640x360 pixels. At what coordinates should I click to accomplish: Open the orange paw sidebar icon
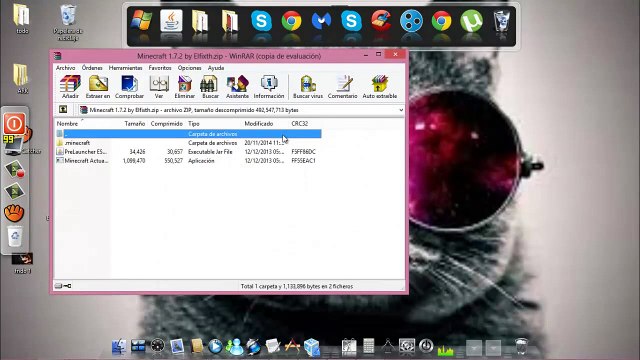(x=14, y=213)
